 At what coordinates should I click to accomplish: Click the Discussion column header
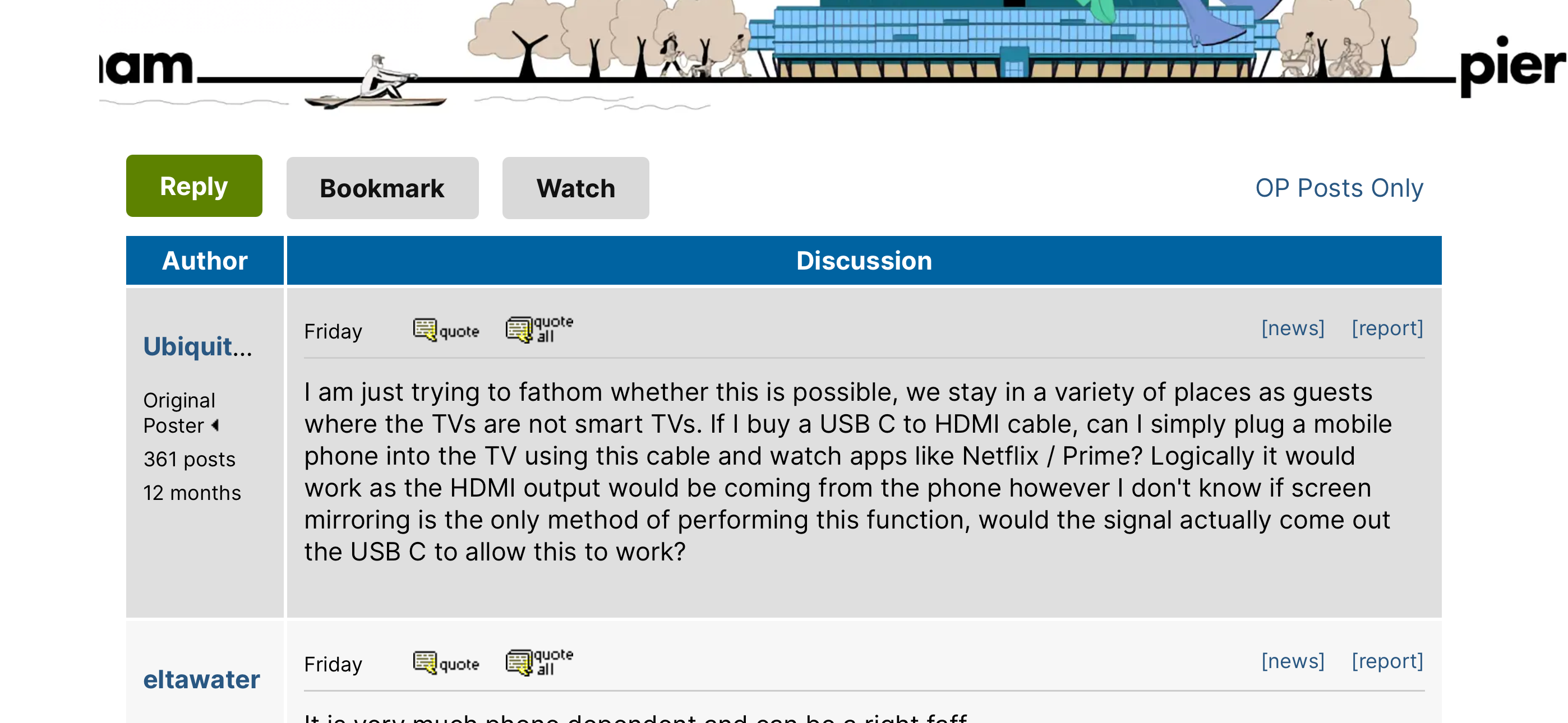863,261
